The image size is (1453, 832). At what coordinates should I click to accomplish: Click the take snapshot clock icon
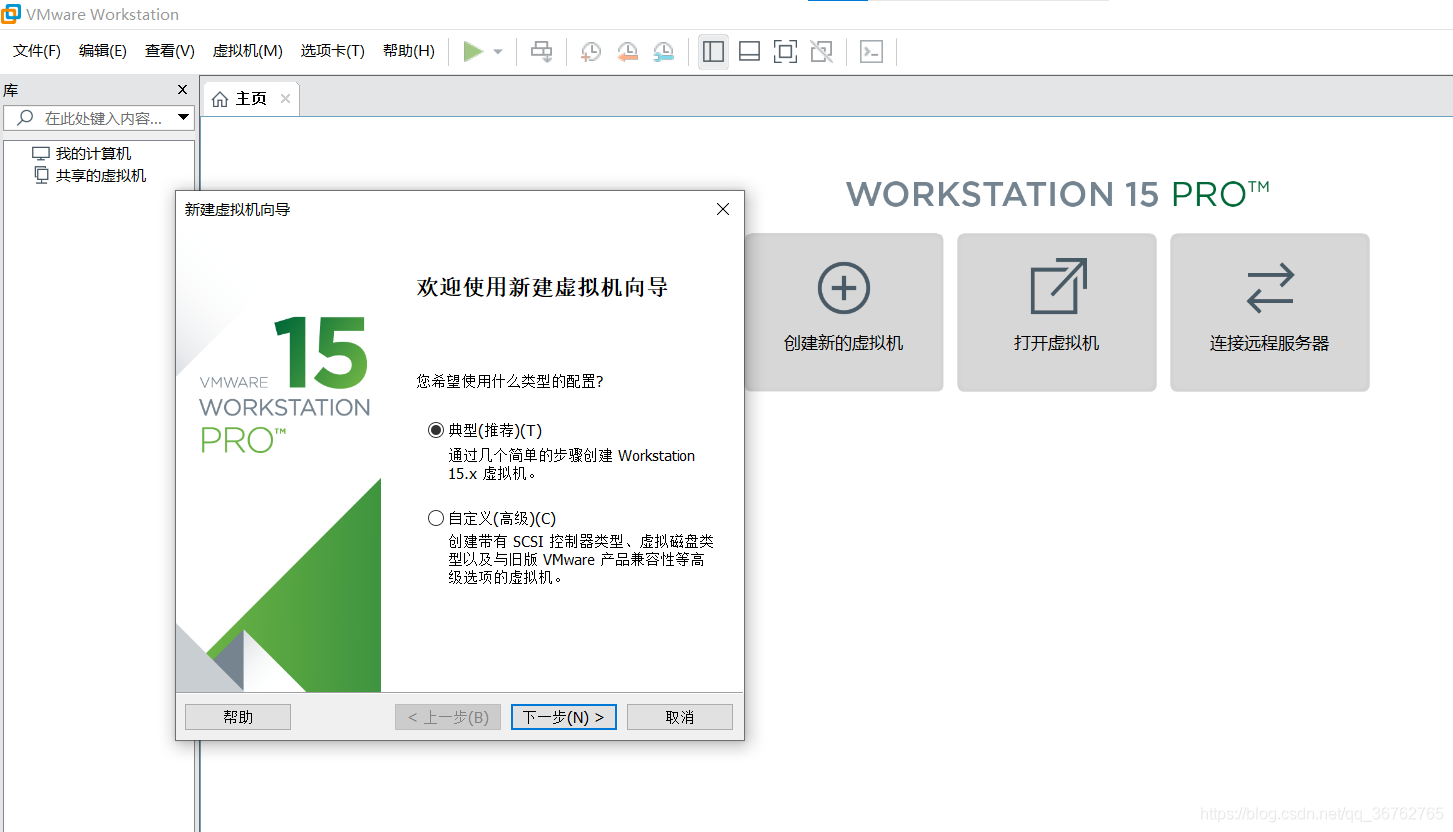coord(591,51)
